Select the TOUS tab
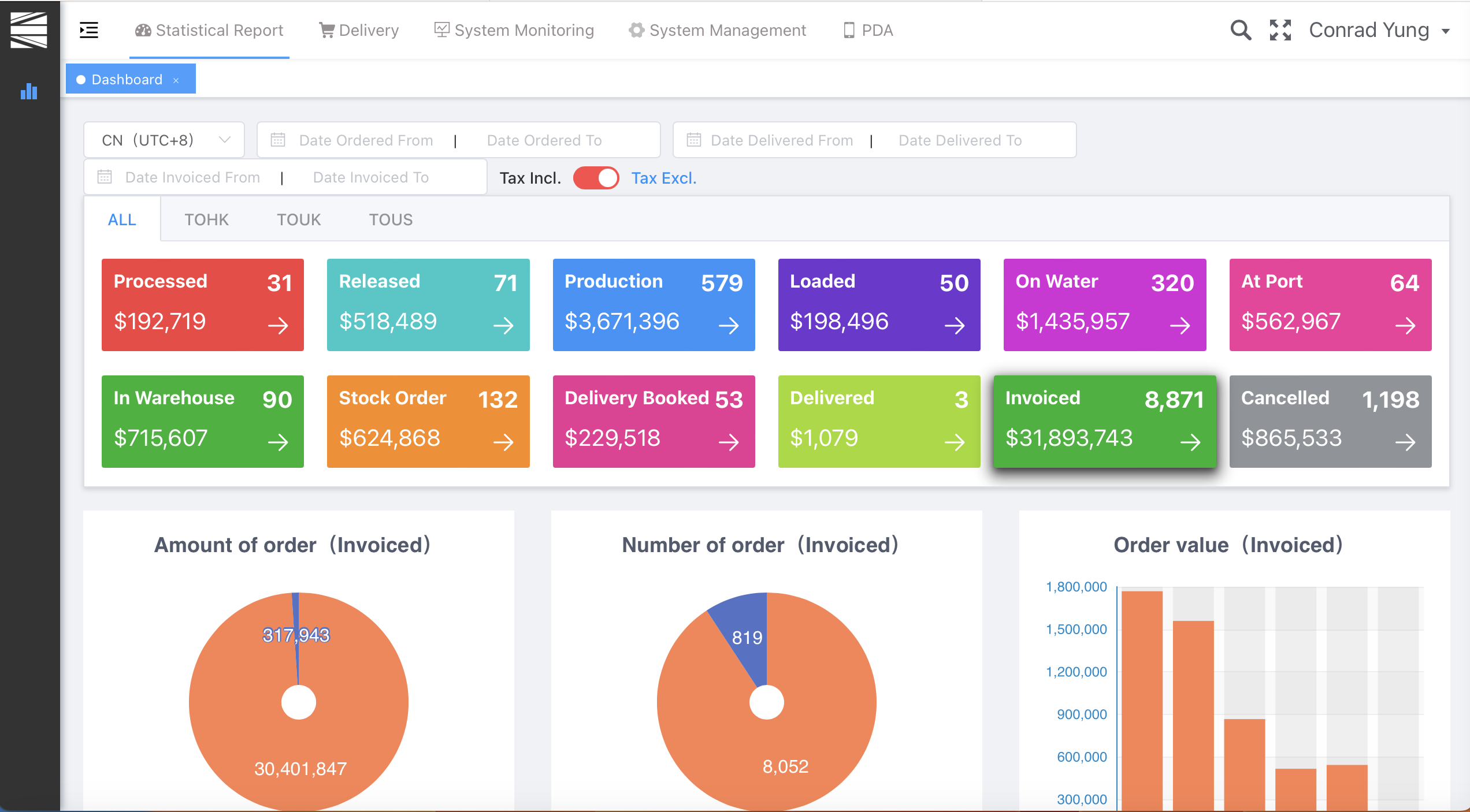 [x=391, y=219]
